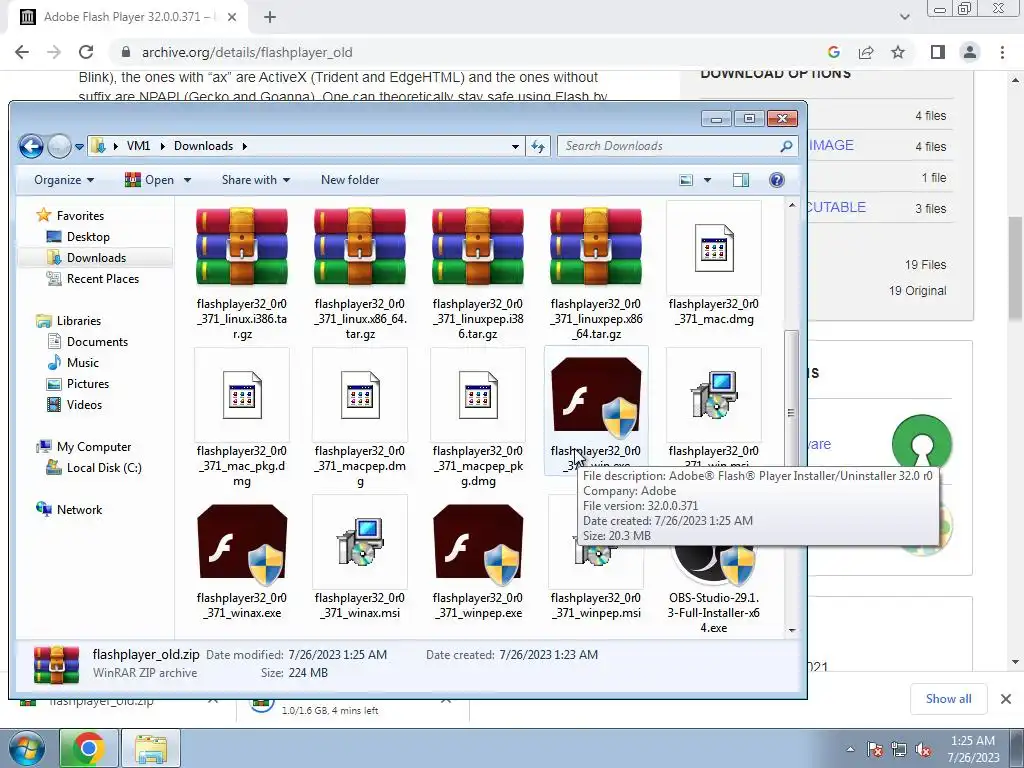Viewport: 1024px width, 768px height.
Task: Reload the archive.org page in Chrome
Action: tap(86, 52)
